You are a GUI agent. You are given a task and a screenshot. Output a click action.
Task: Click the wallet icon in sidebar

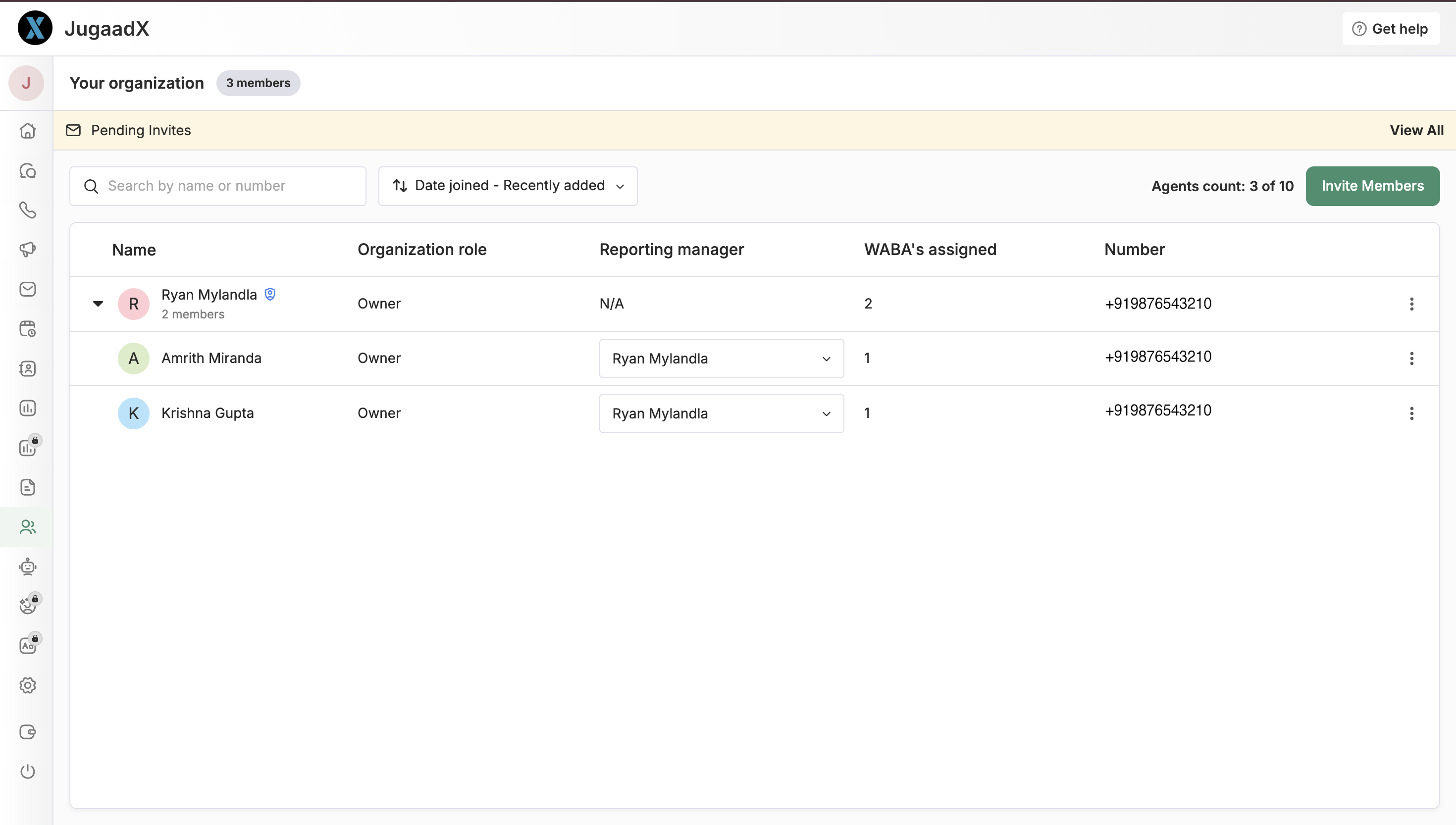[27, 731]
